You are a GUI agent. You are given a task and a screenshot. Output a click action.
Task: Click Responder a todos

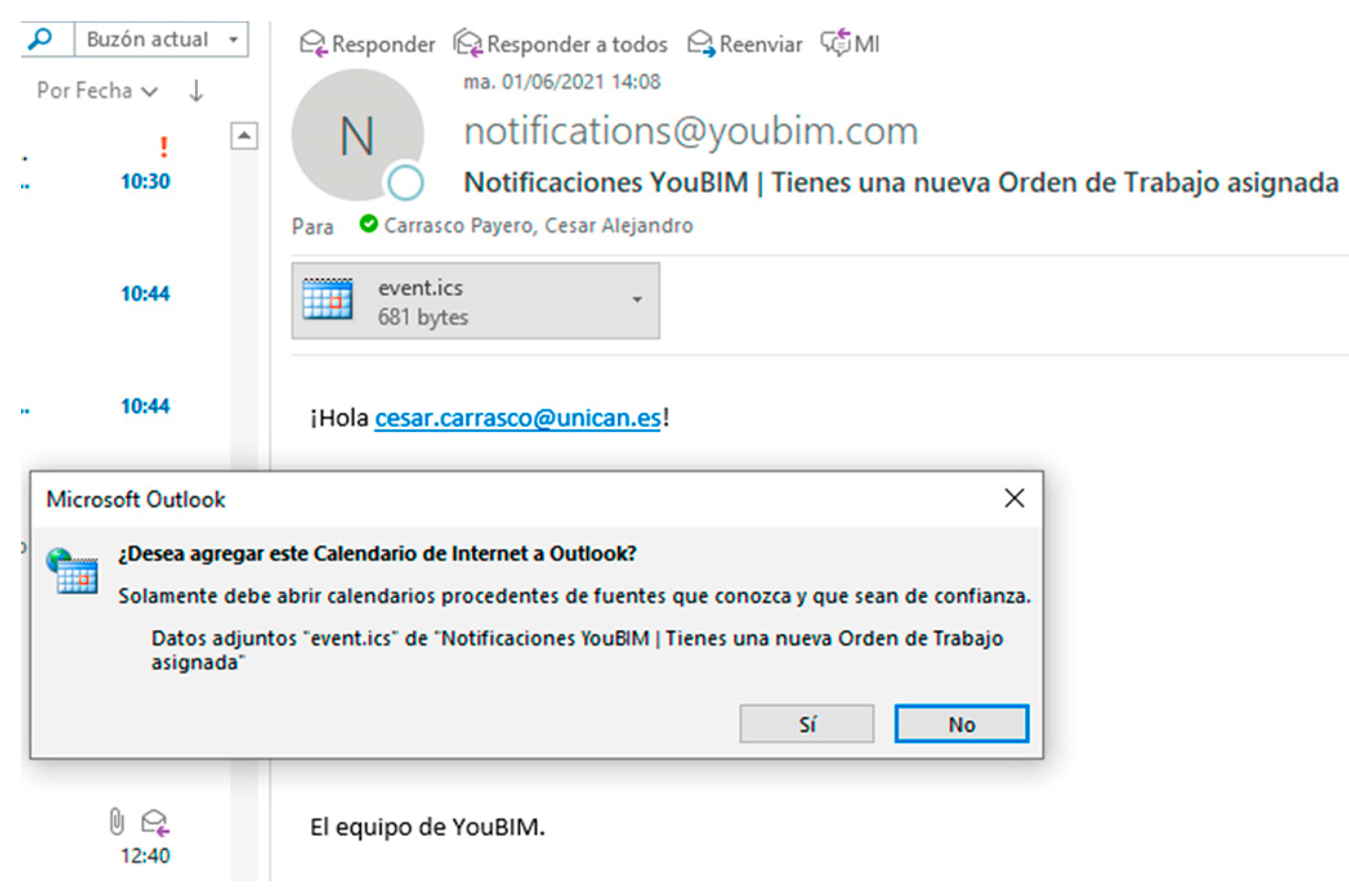click(x=561, y=44)
